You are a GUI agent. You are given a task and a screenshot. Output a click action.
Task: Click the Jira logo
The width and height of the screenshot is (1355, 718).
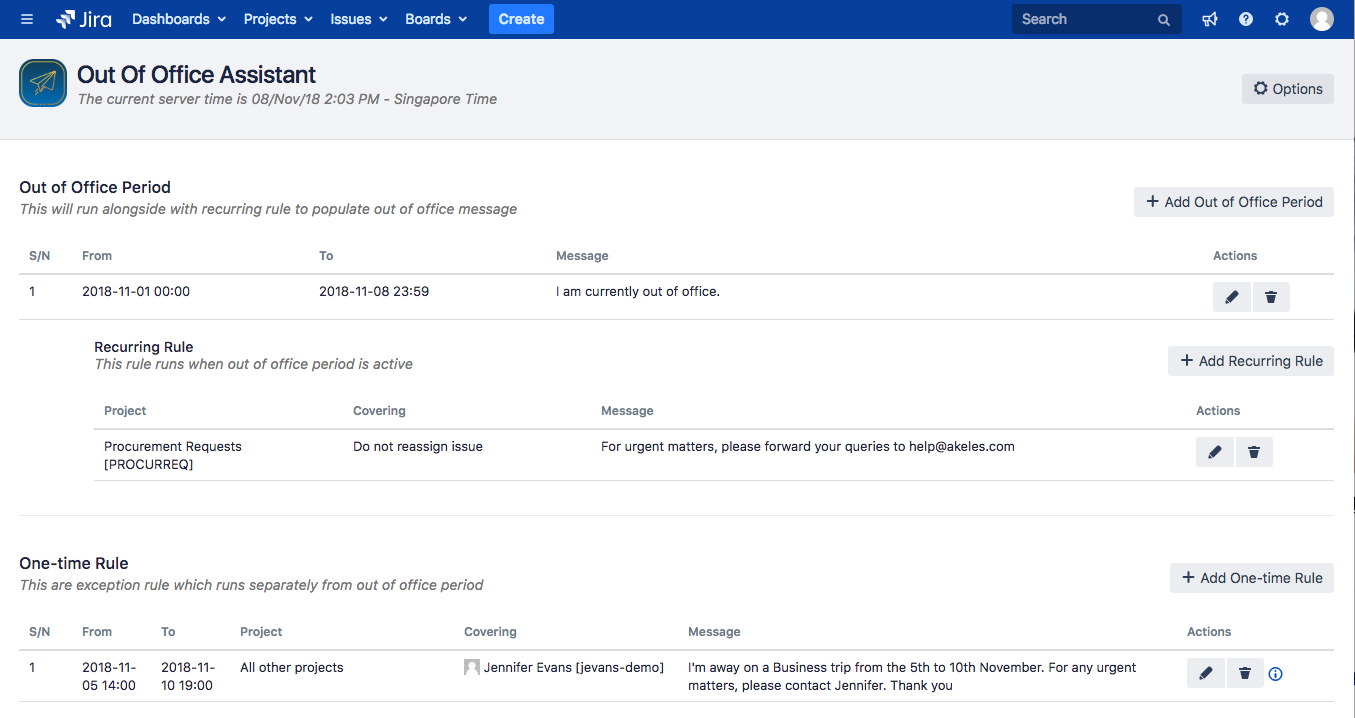click(x=84, y=19)
